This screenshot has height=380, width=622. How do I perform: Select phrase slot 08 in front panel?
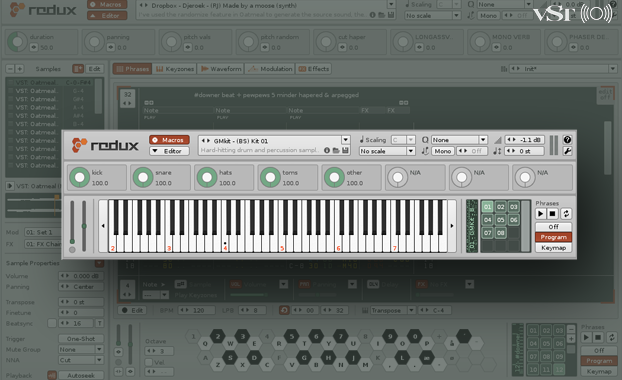click(501, 233)
